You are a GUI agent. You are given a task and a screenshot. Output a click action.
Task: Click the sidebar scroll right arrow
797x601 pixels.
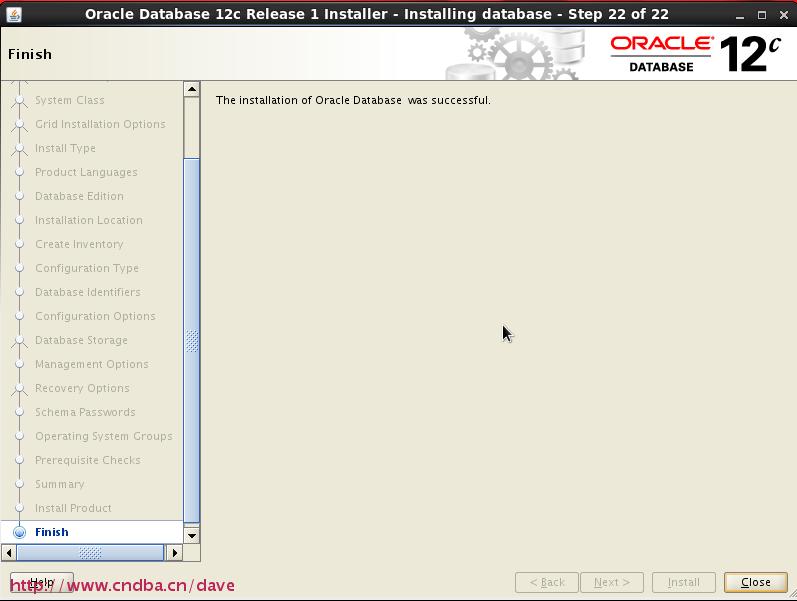(x=174, y=552)
